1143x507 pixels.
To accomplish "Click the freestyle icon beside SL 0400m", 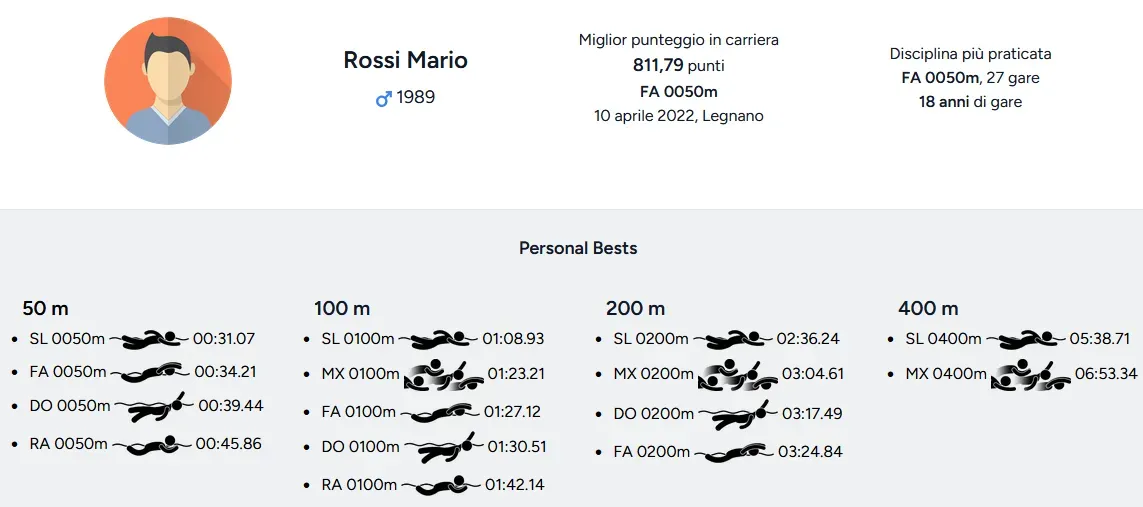I will point(1026,339).
